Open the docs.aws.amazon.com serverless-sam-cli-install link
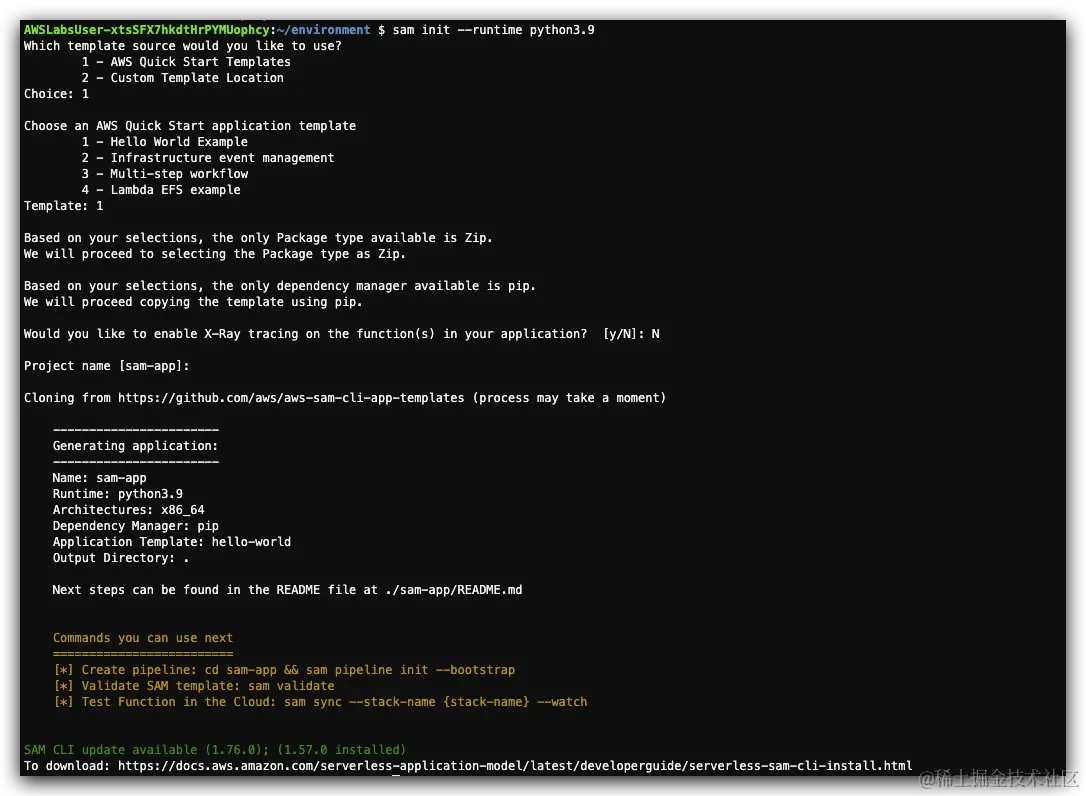 (x=515, y=766)
